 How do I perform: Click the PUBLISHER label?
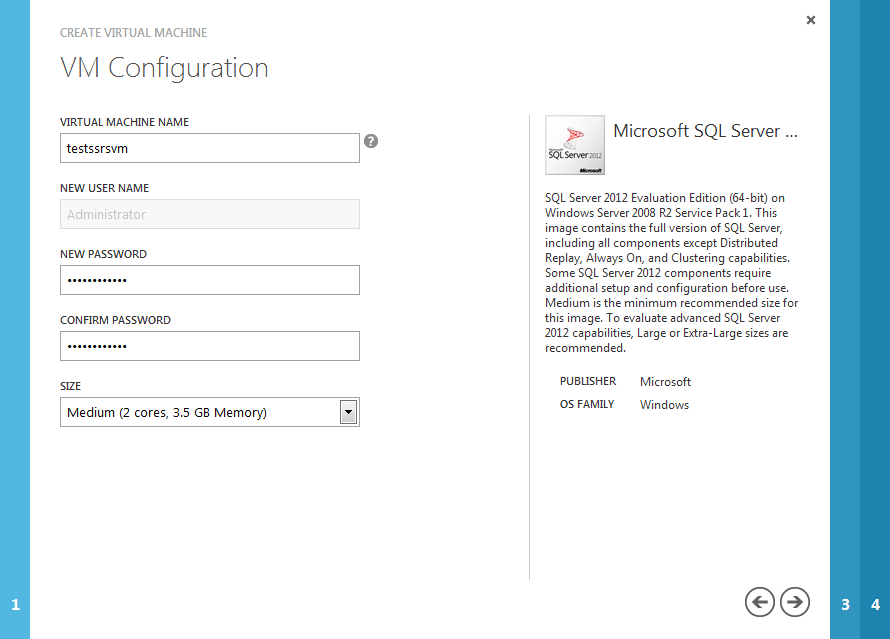(587, 381)
